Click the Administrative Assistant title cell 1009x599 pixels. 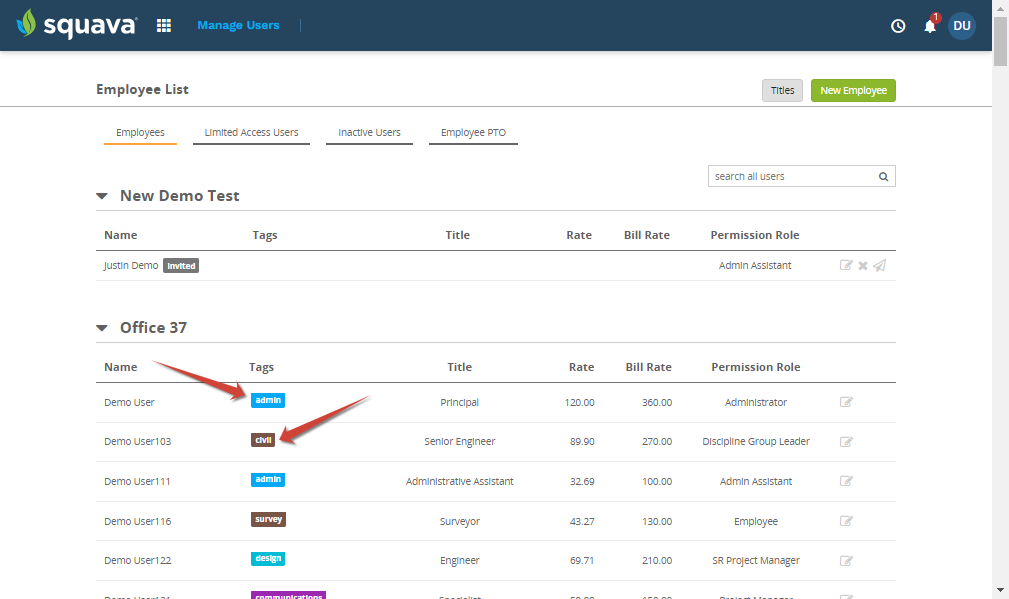pyautogui.click(x=459, y=481)
